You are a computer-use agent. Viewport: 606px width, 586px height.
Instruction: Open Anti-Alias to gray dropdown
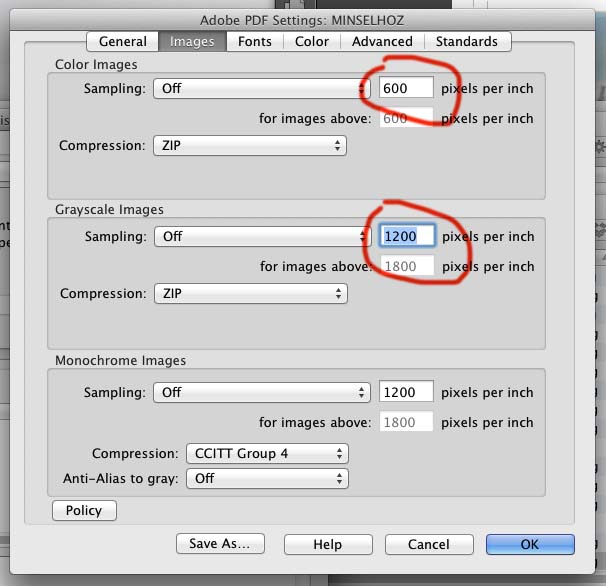[267, 479]
